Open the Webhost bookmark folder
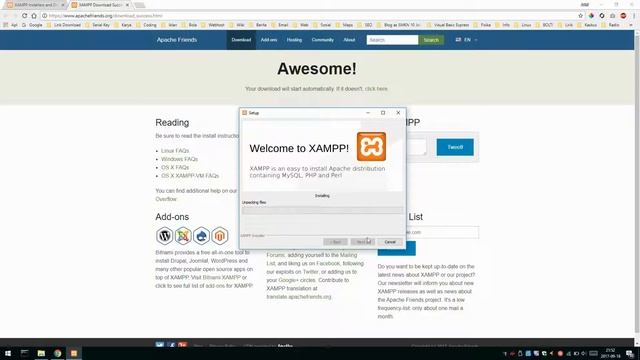 click(213, 25)
